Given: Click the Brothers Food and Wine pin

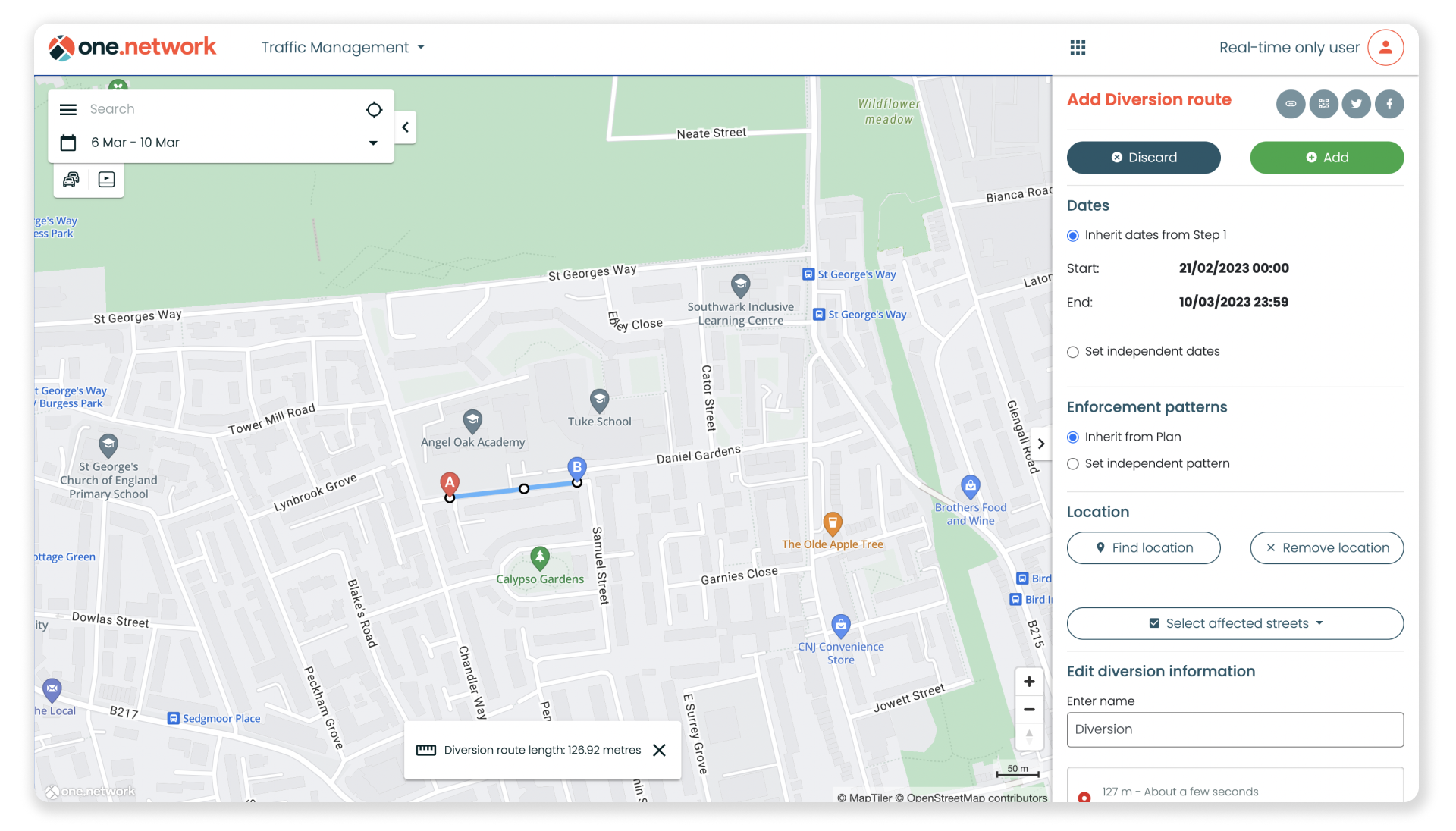Looking at the screenshot, I should pos(971,487).
